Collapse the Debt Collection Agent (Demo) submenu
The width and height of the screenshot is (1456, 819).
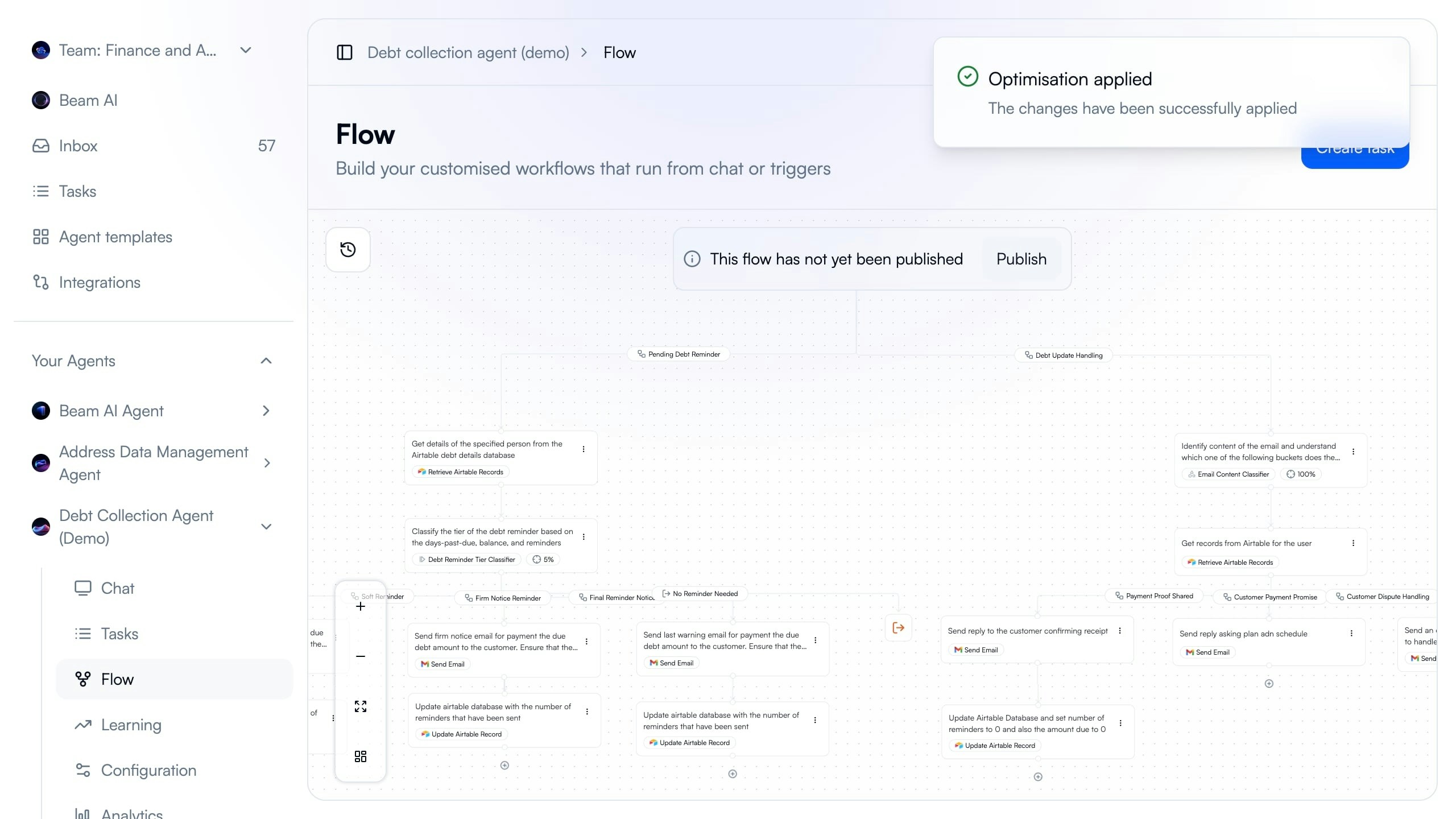click(266, 527)
